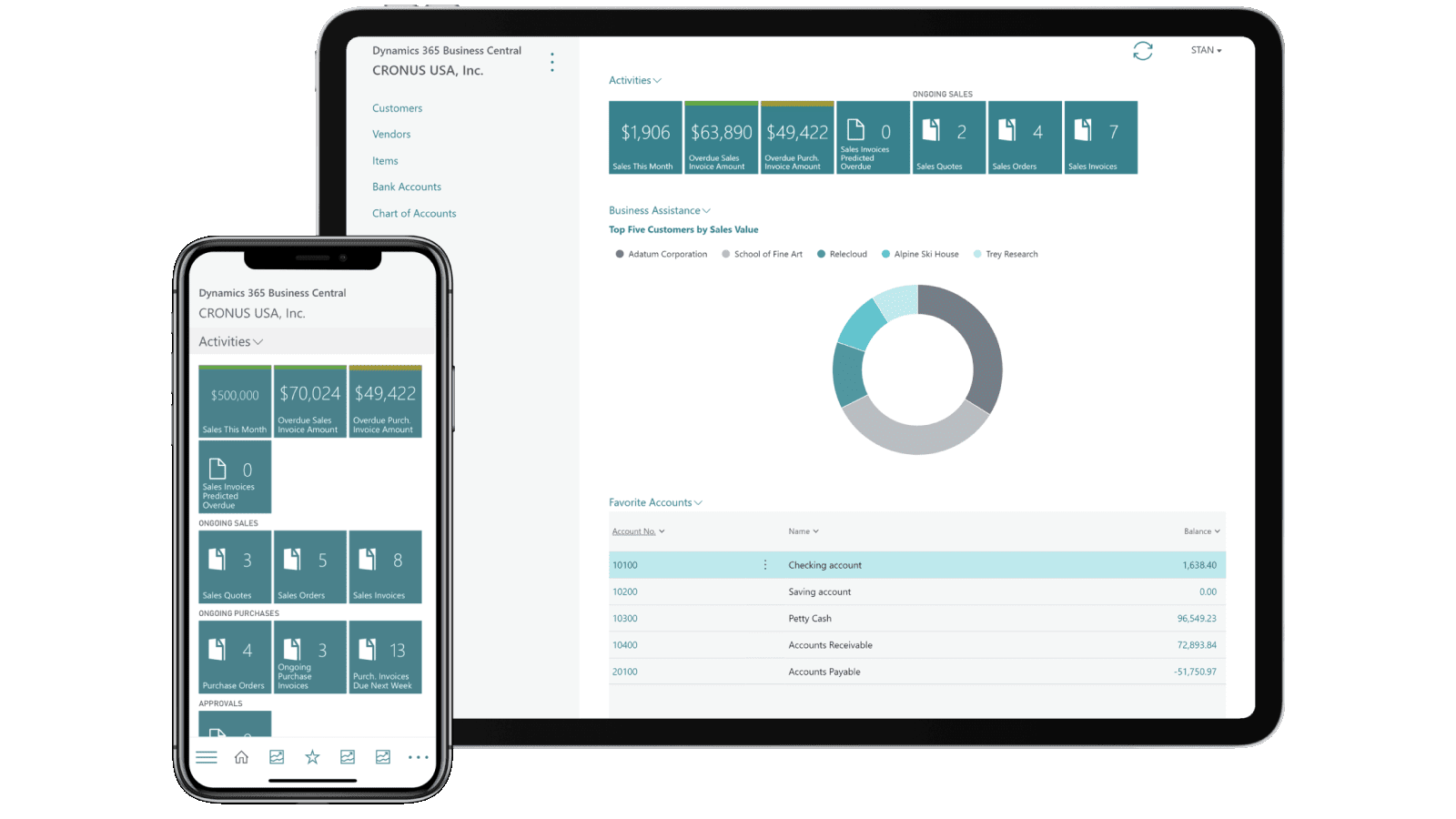
Task: Open Bank Accounts in the navigation menu
Action: coord(407,187)
